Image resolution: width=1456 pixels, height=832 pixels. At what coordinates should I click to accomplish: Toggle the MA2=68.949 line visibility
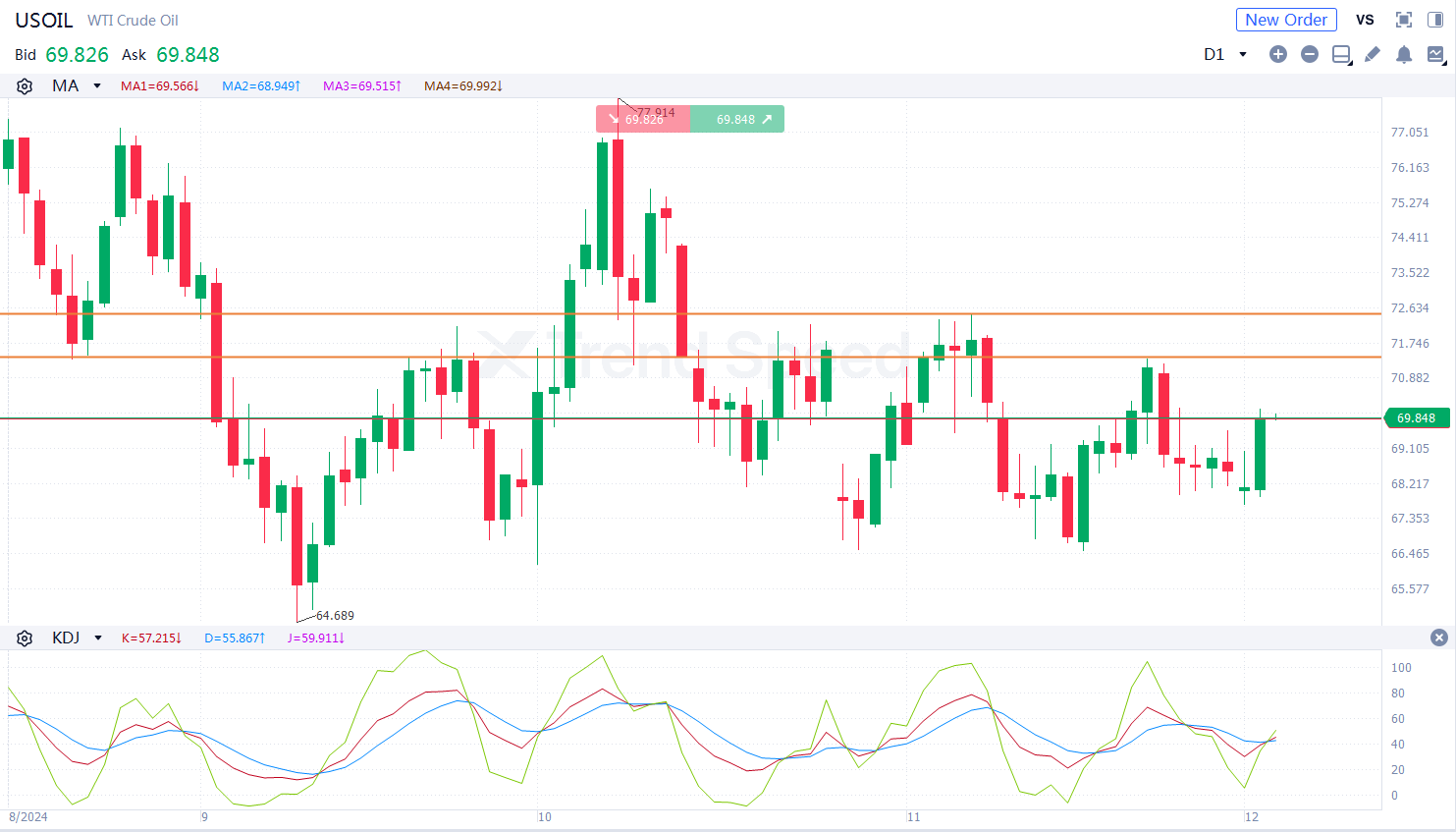tap(260, 85)
